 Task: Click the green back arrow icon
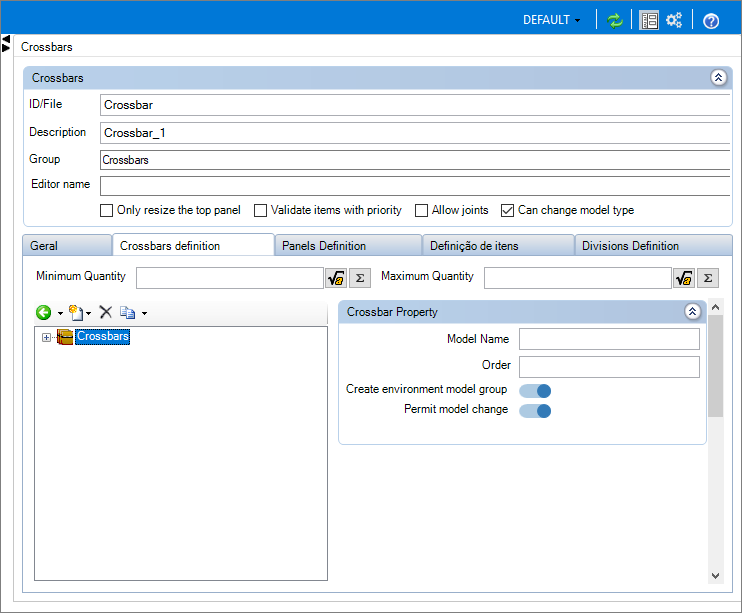pyautogui.click(x=44, y=312)
